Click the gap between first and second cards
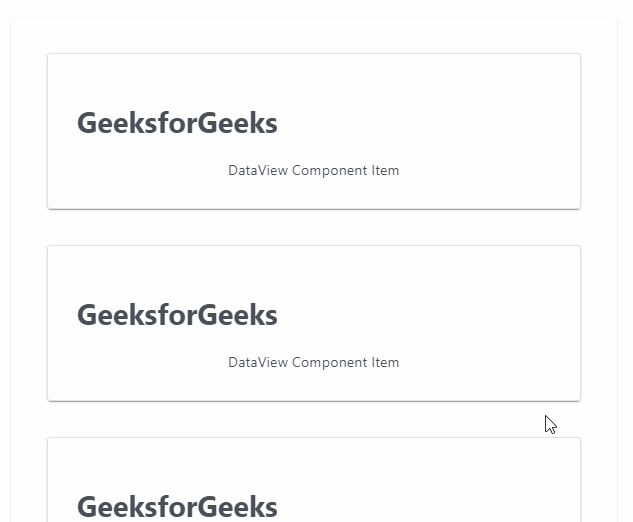Screen dimensions: 633x522 click(x=314, y=227)
